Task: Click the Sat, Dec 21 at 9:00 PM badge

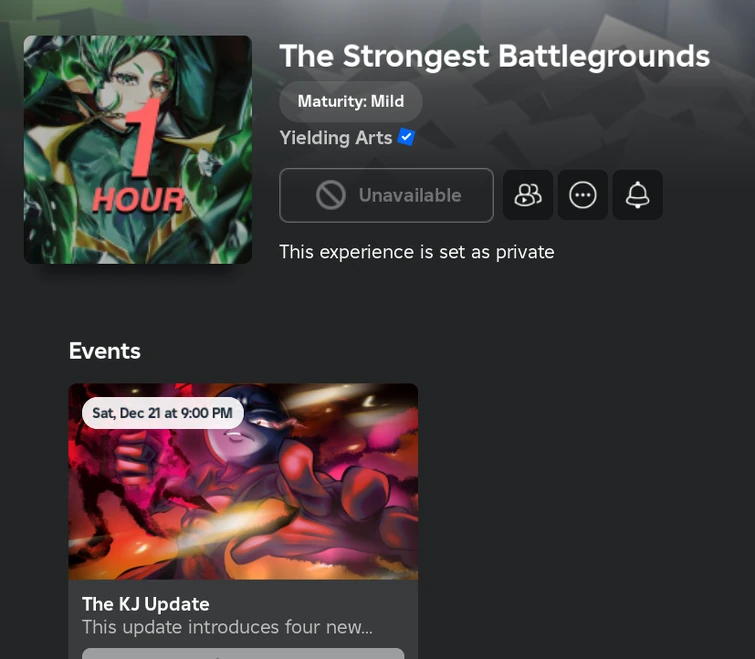Action: [163, 413]
